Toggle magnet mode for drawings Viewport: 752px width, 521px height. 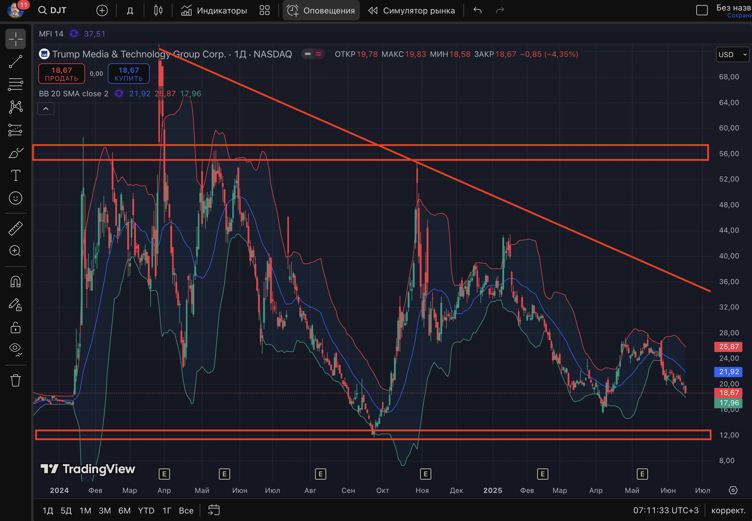(x=15, y=282)
